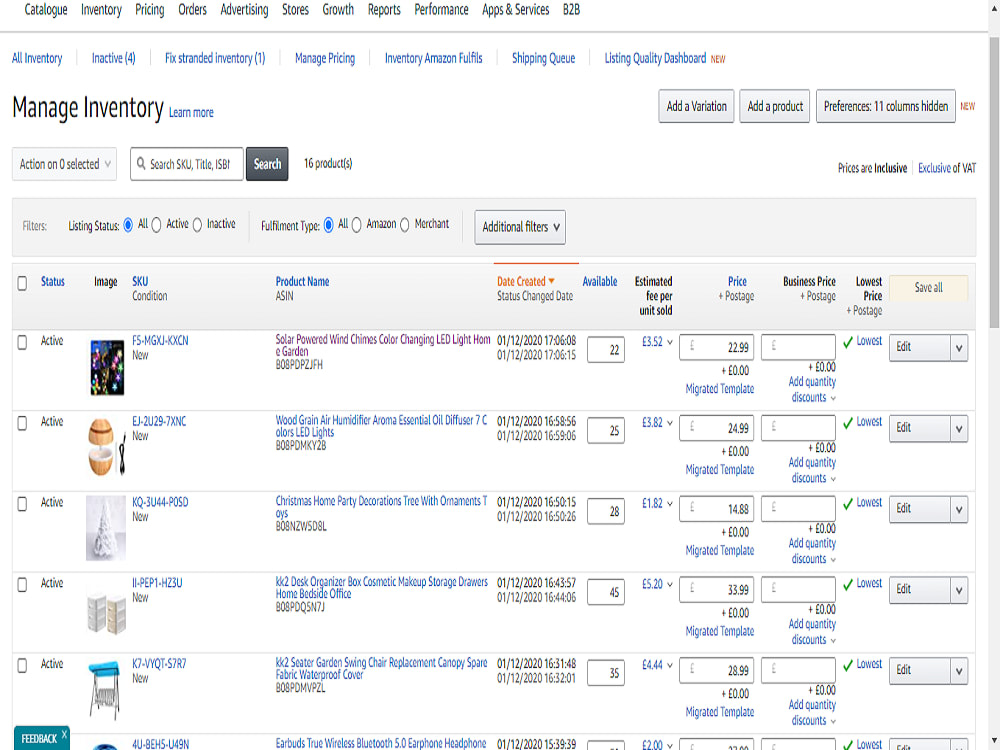Choose Active listing status radio button
This screenshot has height=750, width=1000.
(156, 225)
